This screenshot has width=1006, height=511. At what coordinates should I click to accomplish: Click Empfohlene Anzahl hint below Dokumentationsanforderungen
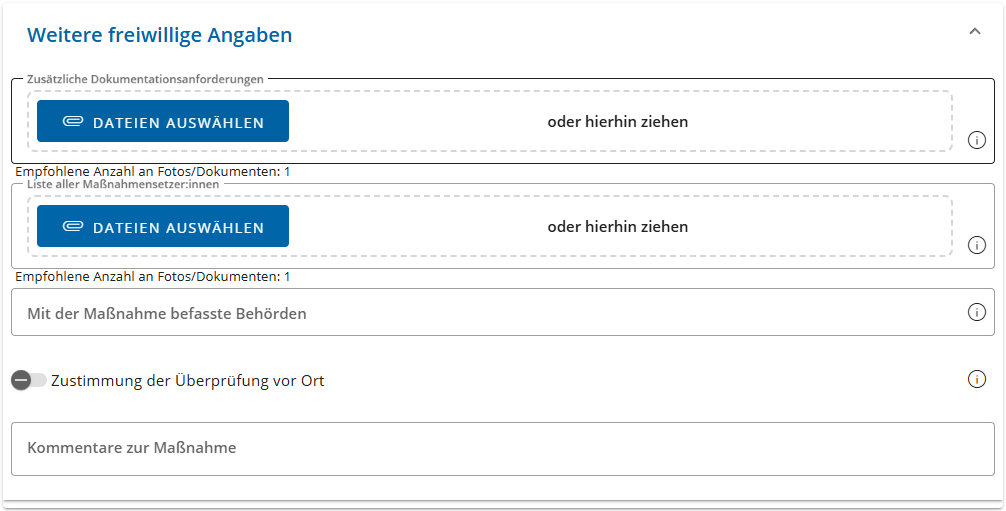[153, 171]
